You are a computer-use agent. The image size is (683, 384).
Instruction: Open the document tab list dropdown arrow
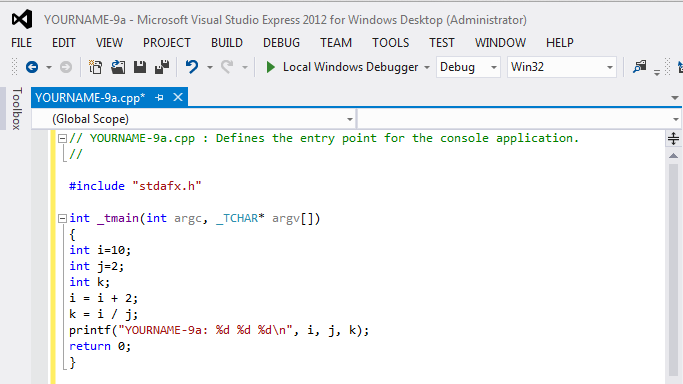point(675,98)
